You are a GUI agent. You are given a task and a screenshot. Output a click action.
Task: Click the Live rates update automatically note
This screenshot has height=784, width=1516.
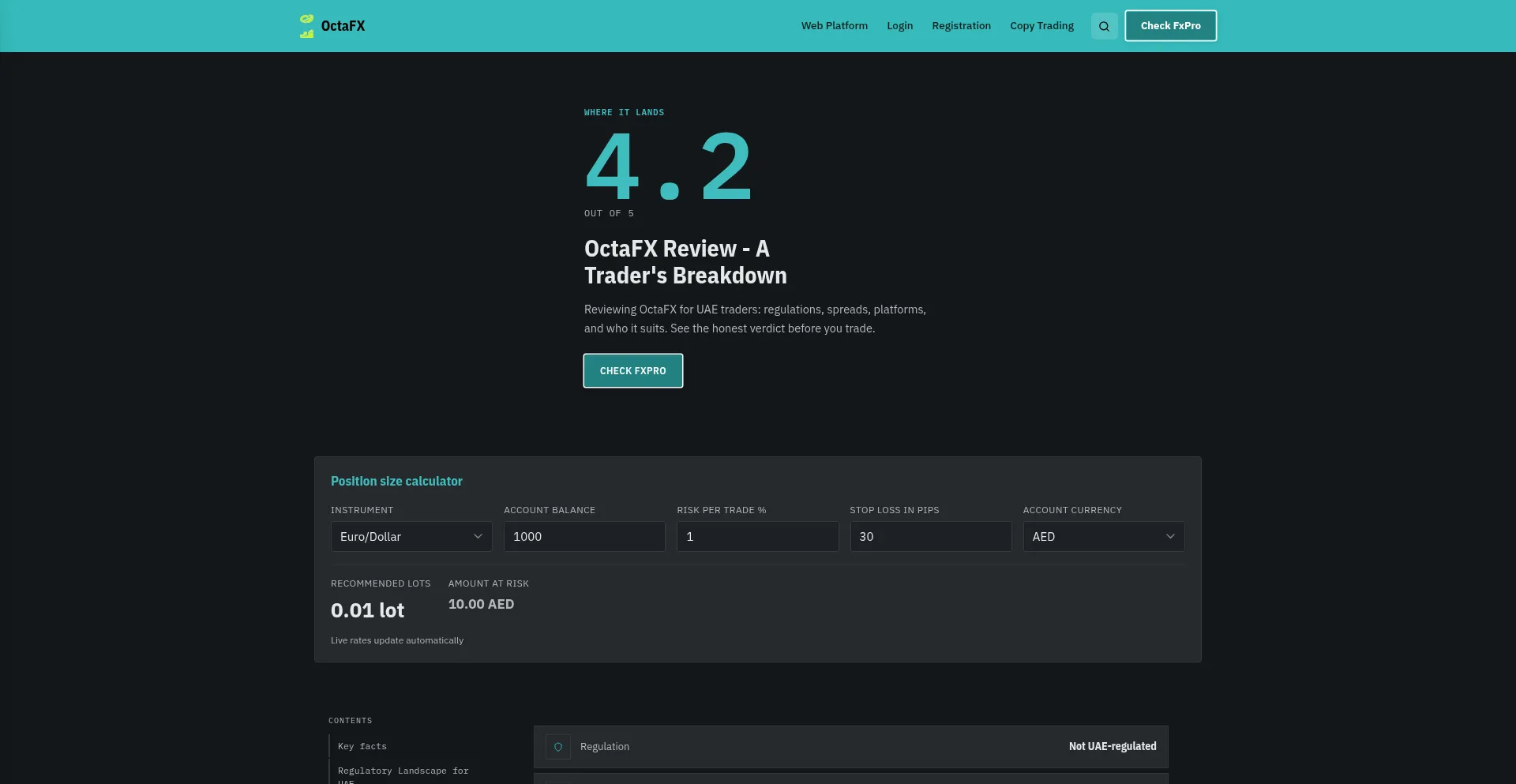click(397, 640)
